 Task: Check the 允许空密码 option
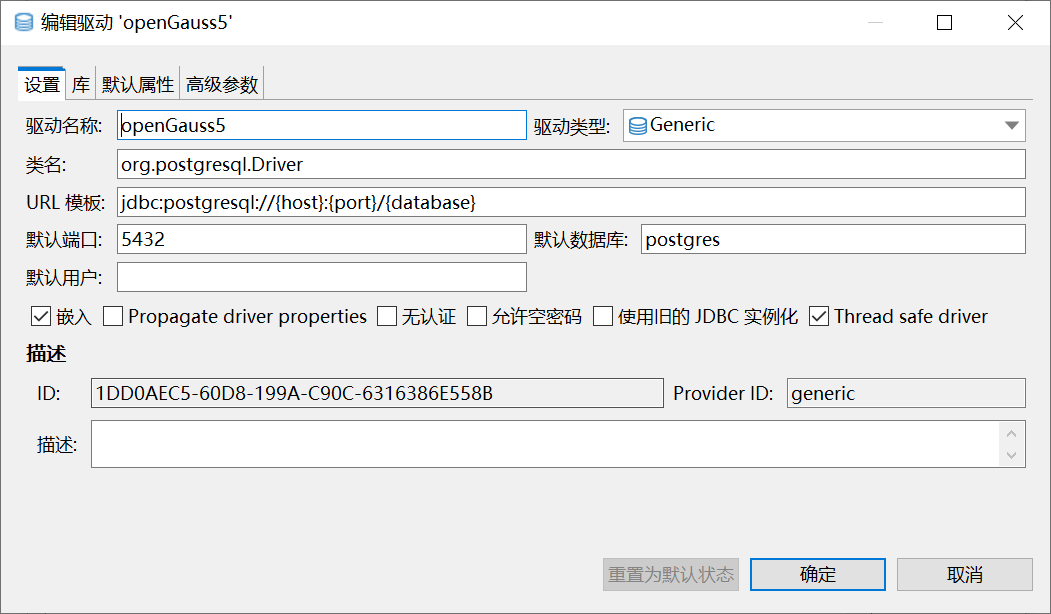[x=477, y=316]
